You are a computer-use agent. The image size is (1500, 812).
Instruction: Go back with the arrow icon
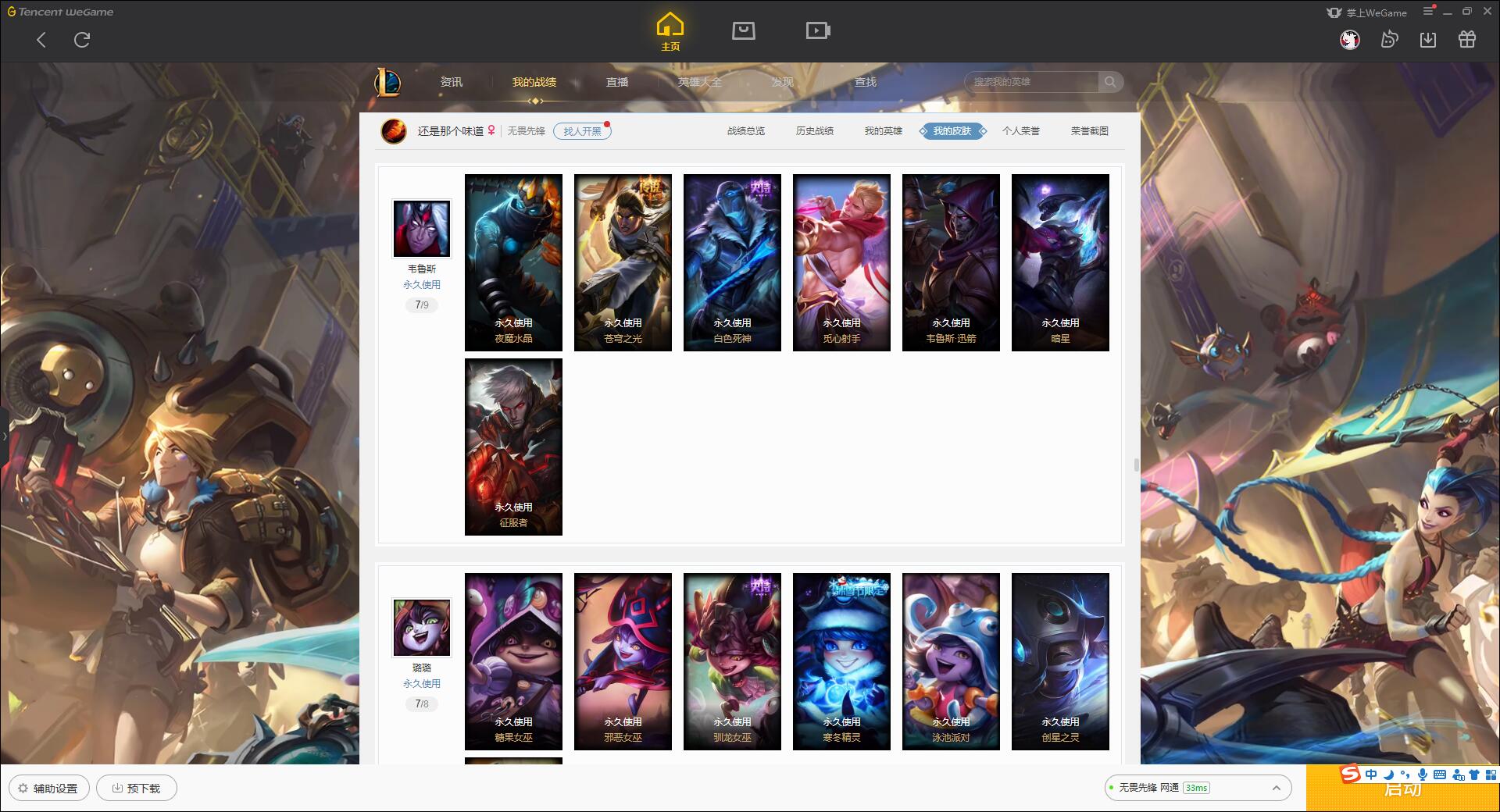41,39
